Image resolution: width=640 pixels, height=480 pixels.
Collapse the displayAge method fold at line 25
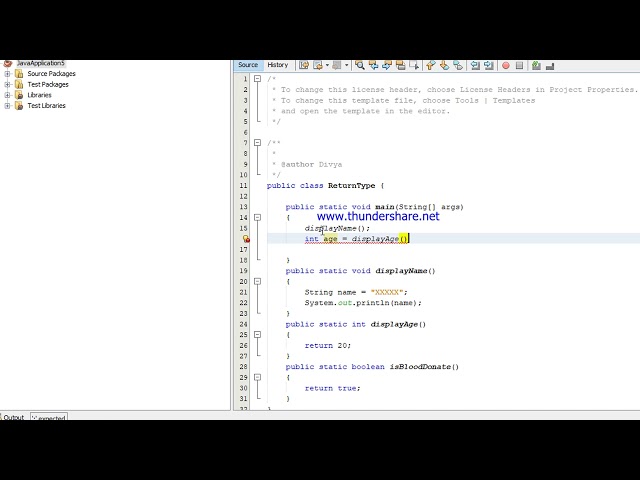257,334
